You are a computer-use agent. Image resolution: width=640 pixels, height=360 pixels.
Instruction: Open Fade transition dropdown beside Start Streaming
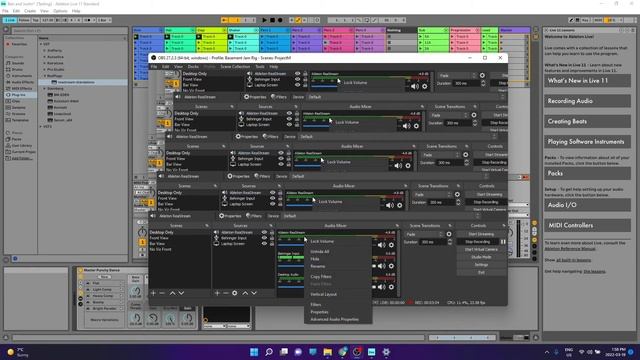(x=424, y=234)
